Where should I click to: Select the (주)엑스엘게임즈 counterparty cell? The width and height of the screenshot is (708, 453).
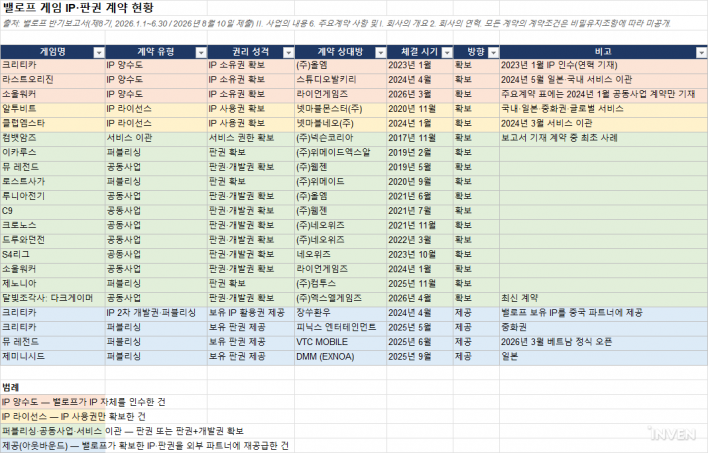[340, 298]
